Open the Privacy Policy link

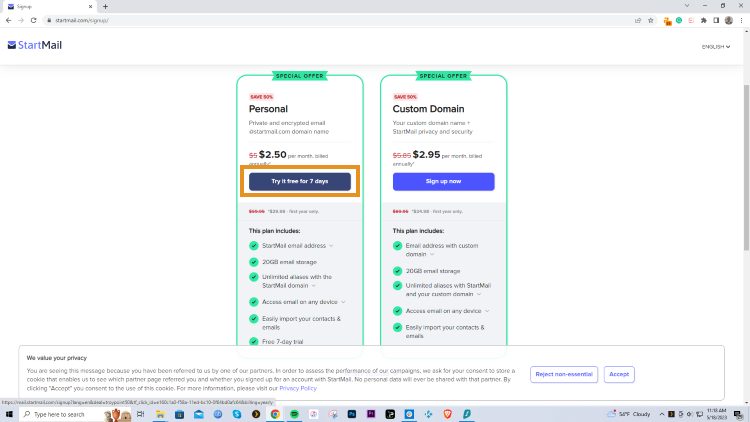pyautogui.click(x=298, y=388)
